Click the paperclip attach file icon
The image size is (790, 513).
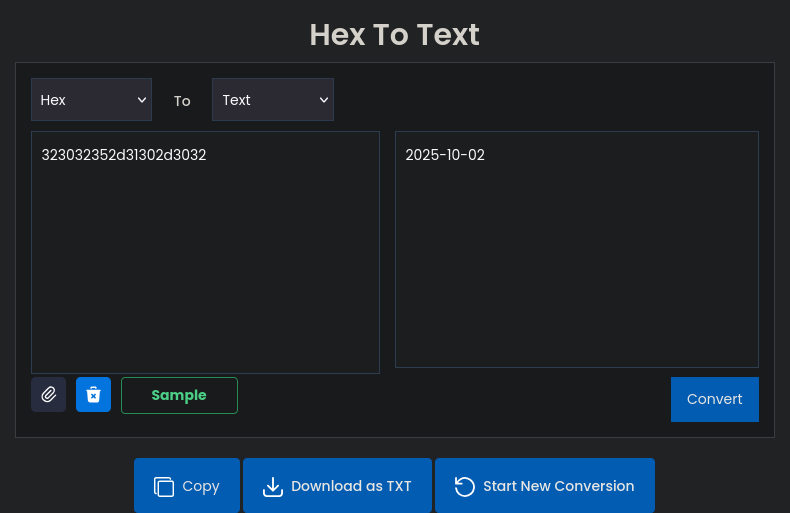pos(48,395)
